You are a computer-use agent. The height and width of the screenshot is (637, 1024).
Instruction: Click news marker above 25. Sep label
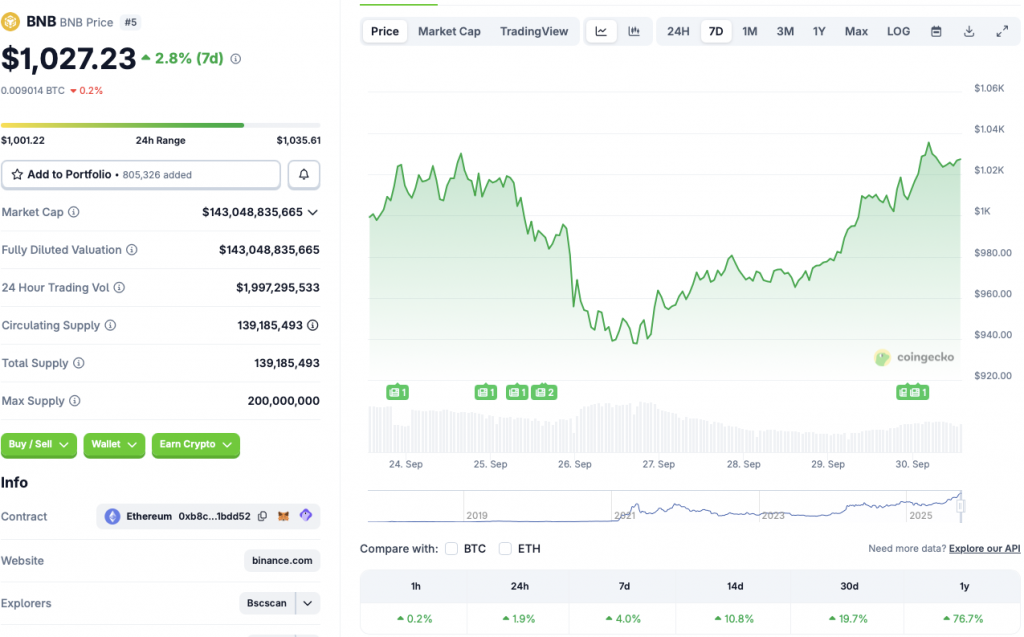pyautogui.click(x=485, y=392)
